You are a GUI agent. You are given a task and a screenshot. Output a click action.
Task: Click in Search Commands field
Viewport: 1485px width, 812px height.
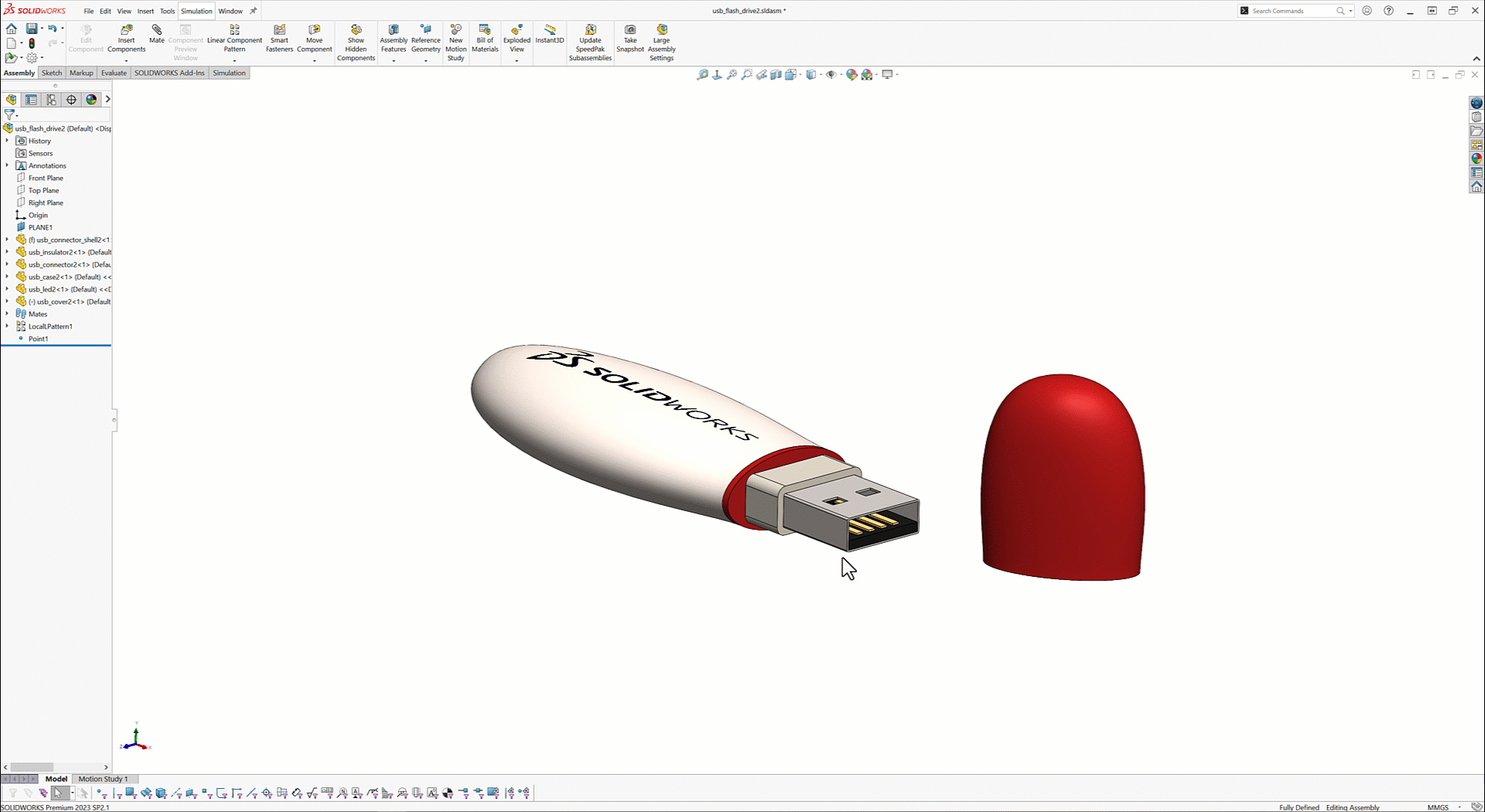pos(1295,11)
